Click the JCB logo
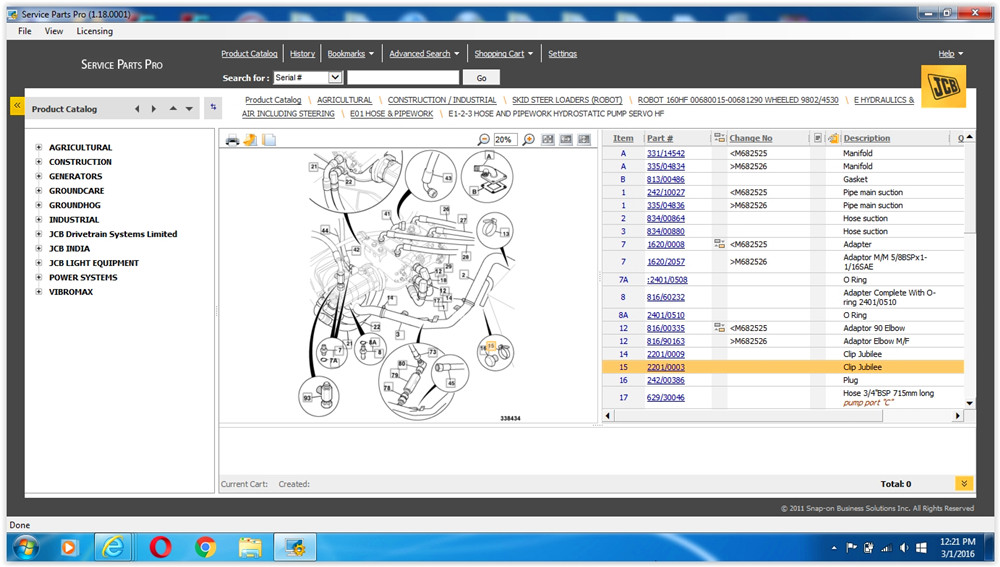 point(943,87)
